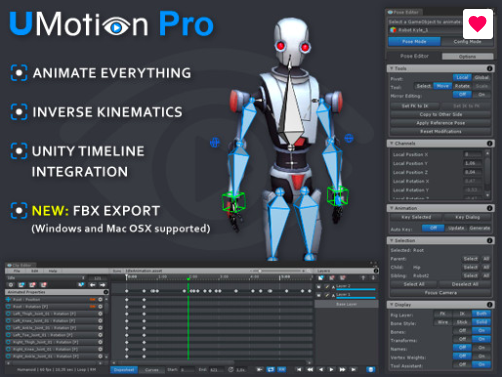Click Set FK to IK button
Viewport: 502px width, 377px height.
click(415, 106)
